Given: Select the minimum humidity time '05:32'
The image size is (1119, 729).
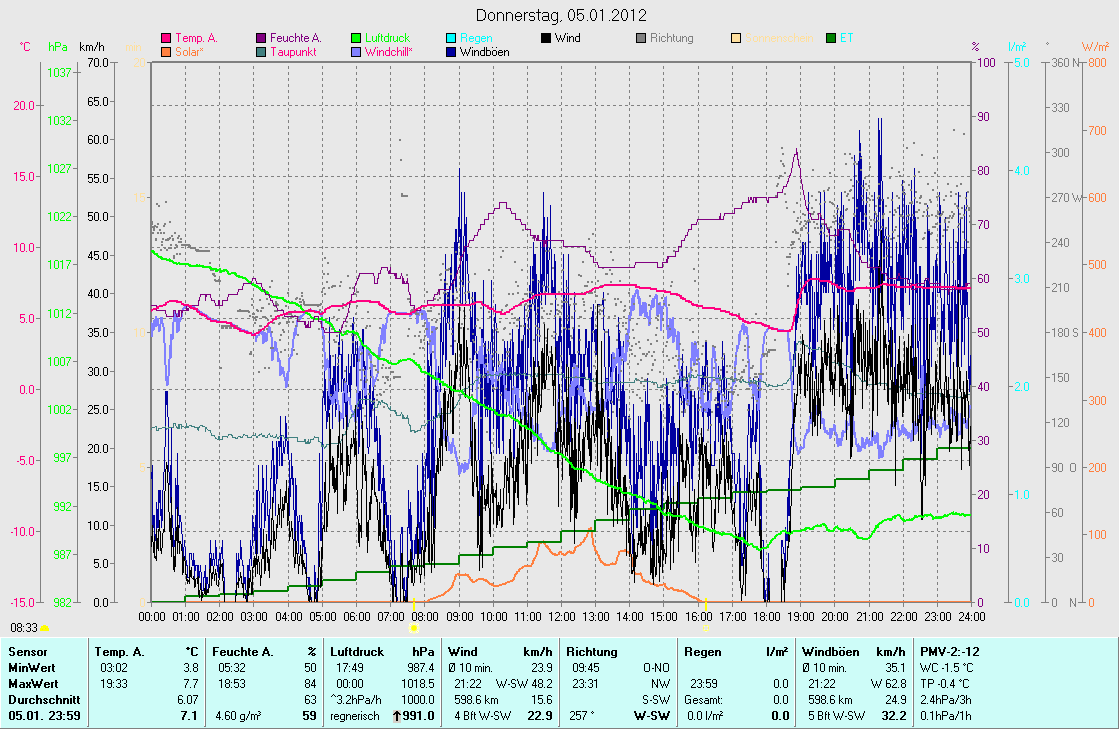Looking at the screenshot, I should (232, 668).
